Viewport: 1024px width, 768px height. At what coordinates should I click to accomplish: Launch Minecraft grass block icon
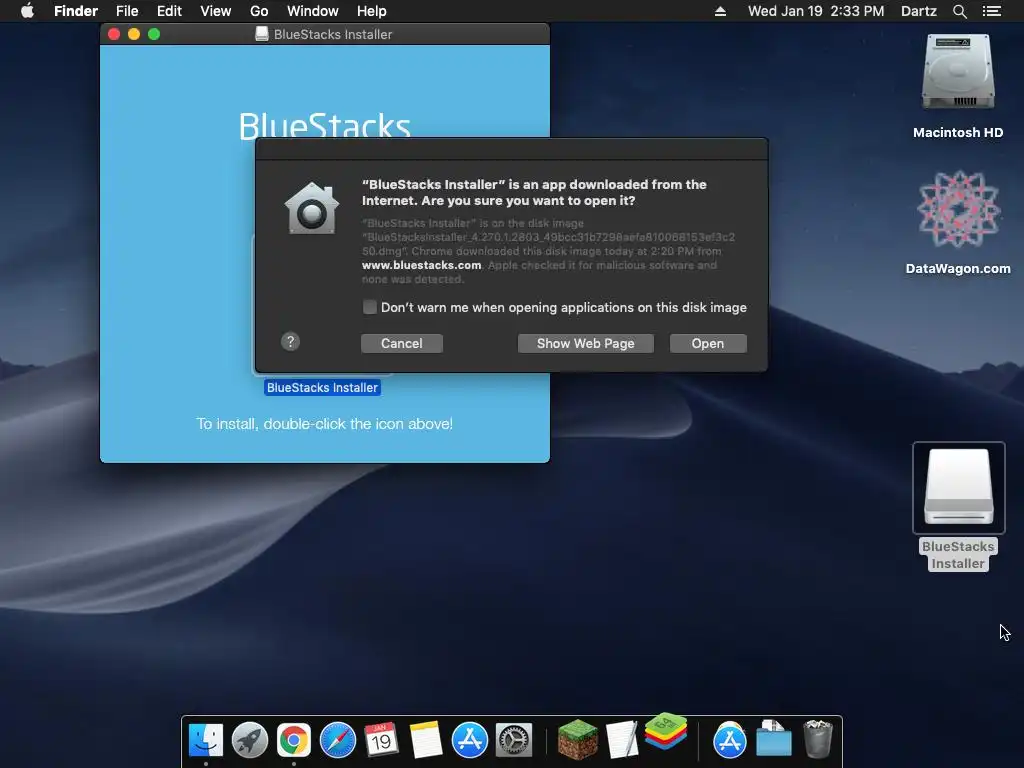[x=577, y=739]
